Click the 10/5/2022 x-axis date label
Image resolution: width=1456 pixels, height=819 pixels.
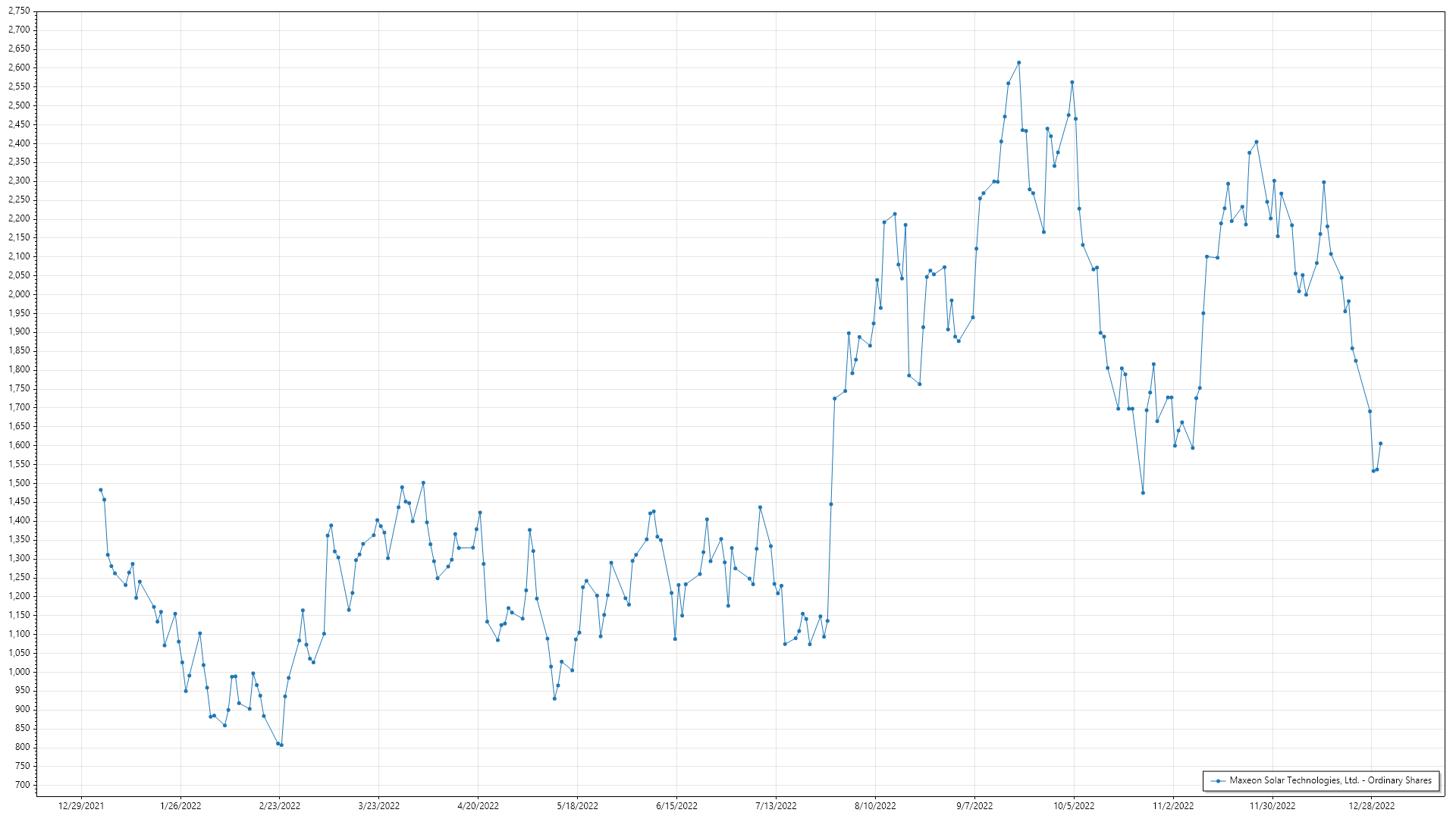click(x=1074, y=805)
